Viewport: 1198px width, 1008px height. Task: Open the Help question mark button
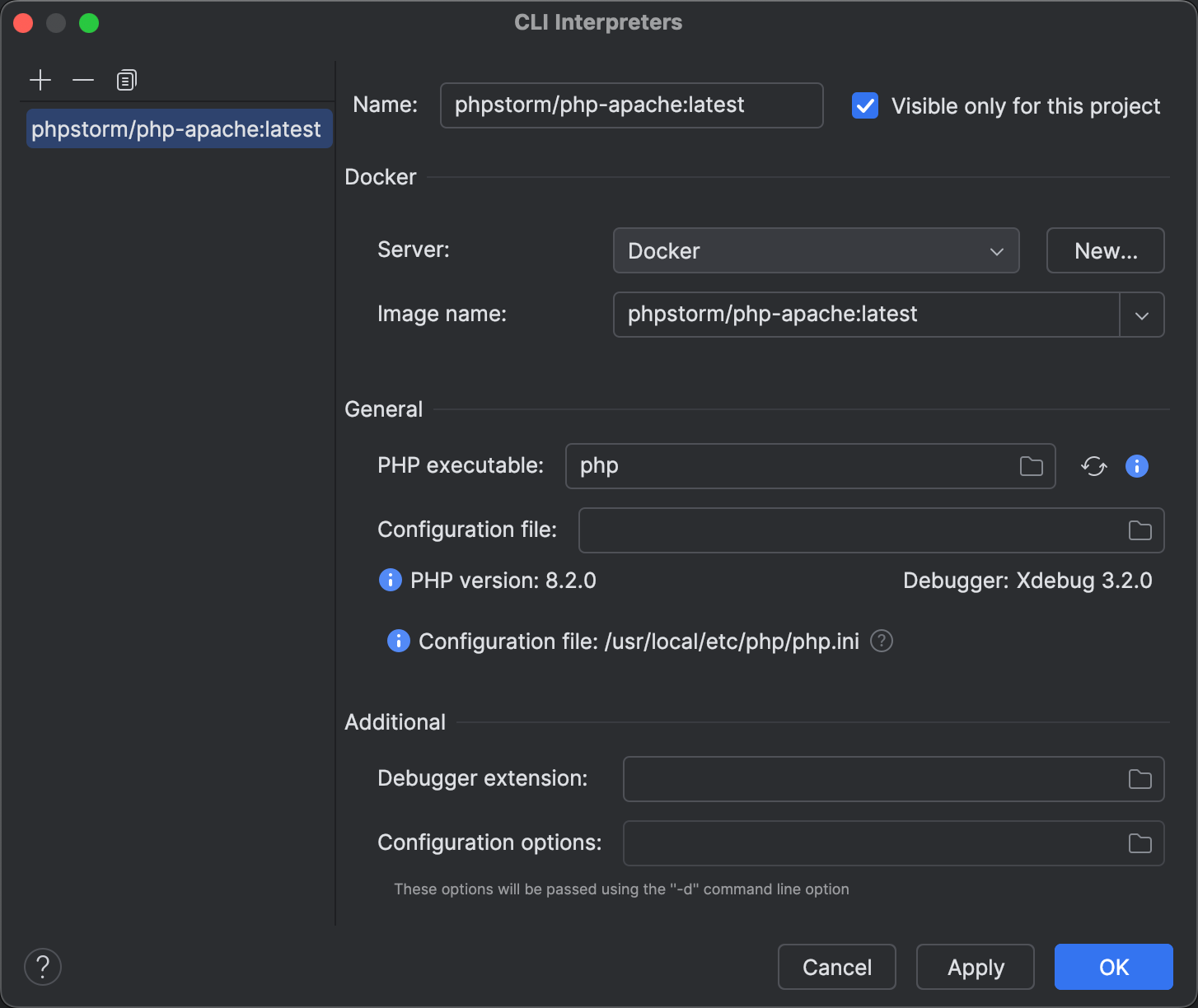(43, 967)
